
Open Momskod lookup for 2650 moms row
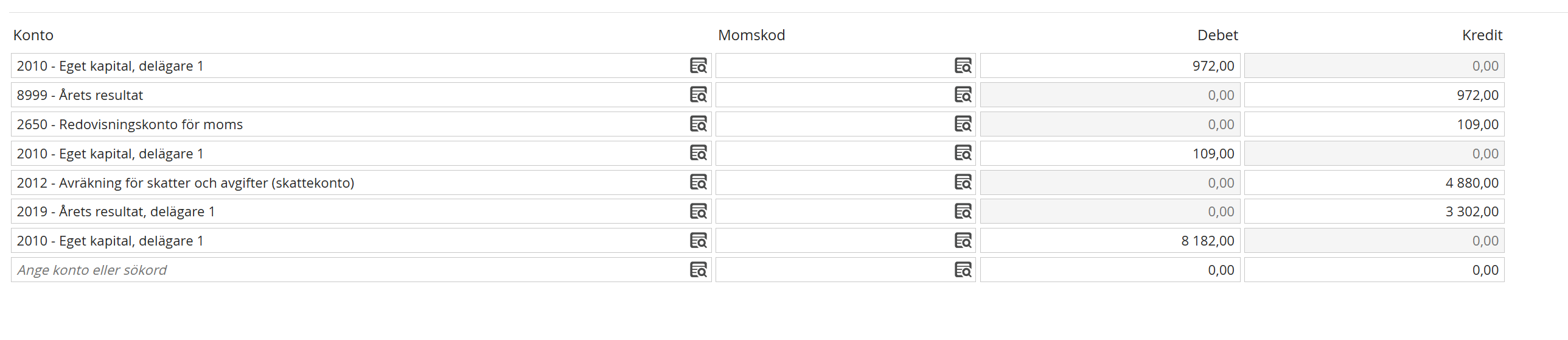tap(963, 124)
